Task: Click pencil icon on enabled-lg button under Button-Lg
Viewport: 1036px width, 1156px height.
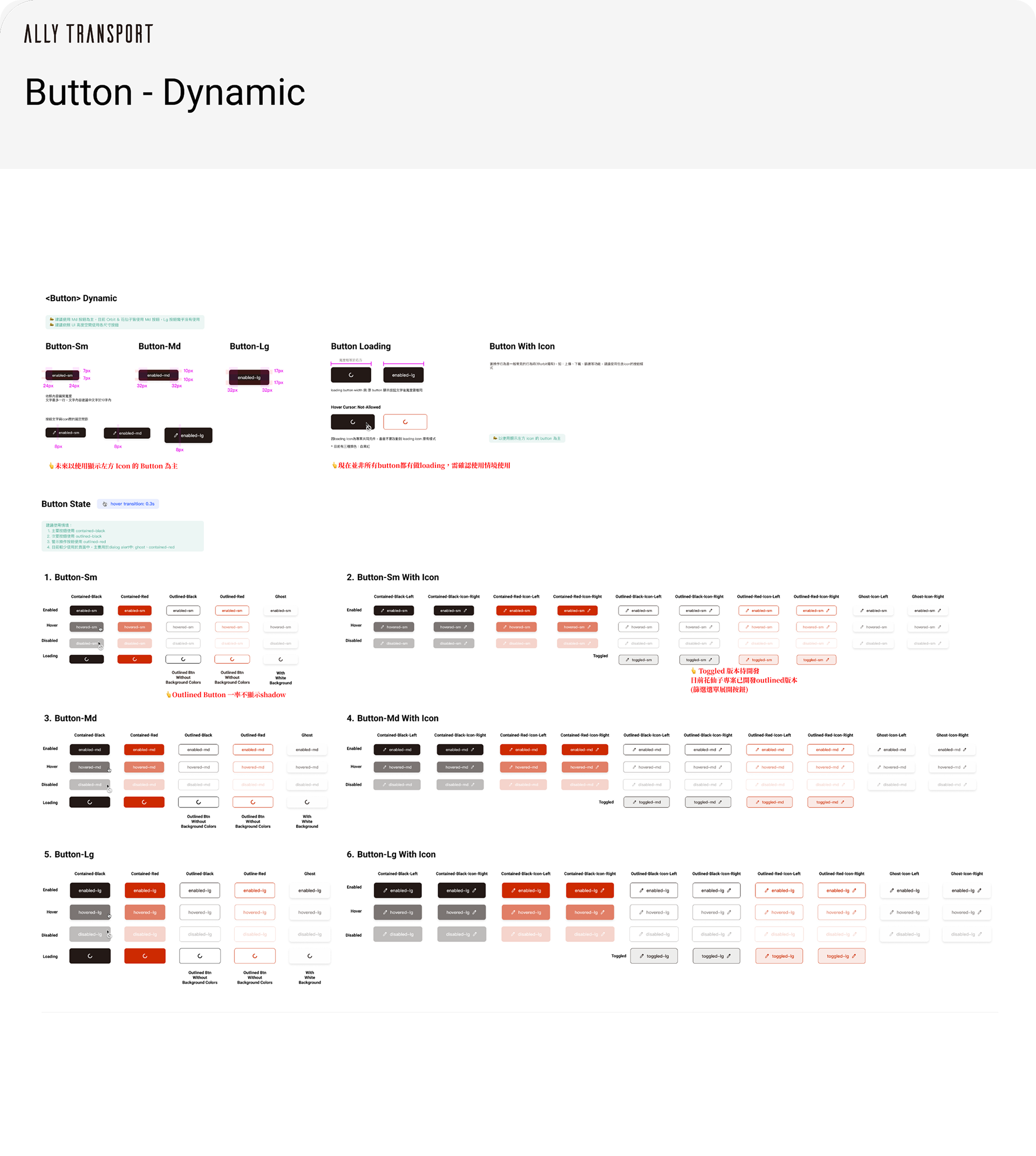Action: click(x=176, y=436)
